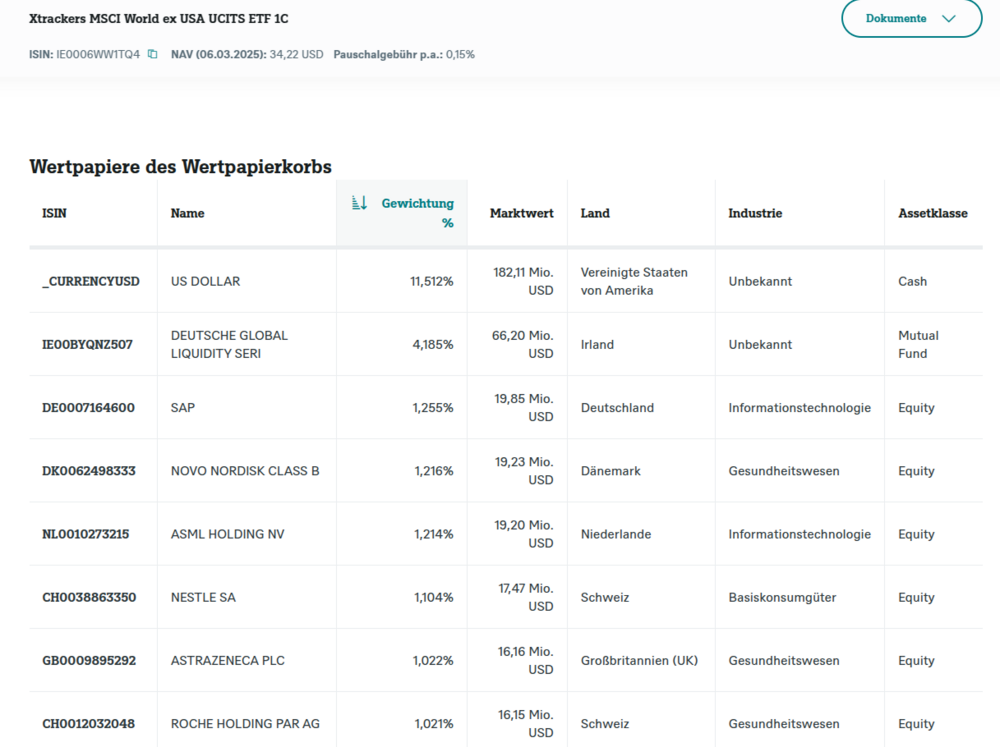This screenshot has height=747, width=1000.
Task: Click ROCHE HOLDING PAR AG entry
Action: point(245,723)
